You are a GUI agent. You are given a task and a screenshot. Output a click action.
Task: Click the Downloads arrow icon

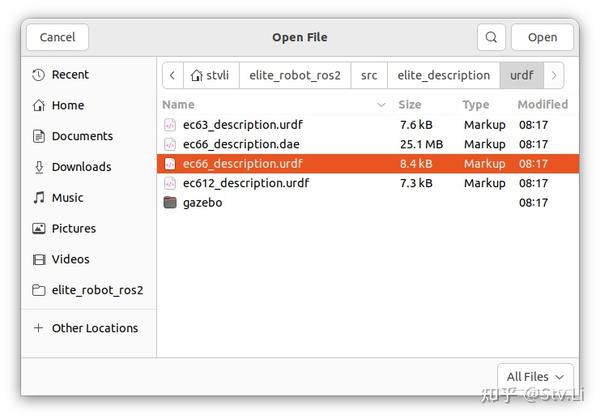[39, 167]
